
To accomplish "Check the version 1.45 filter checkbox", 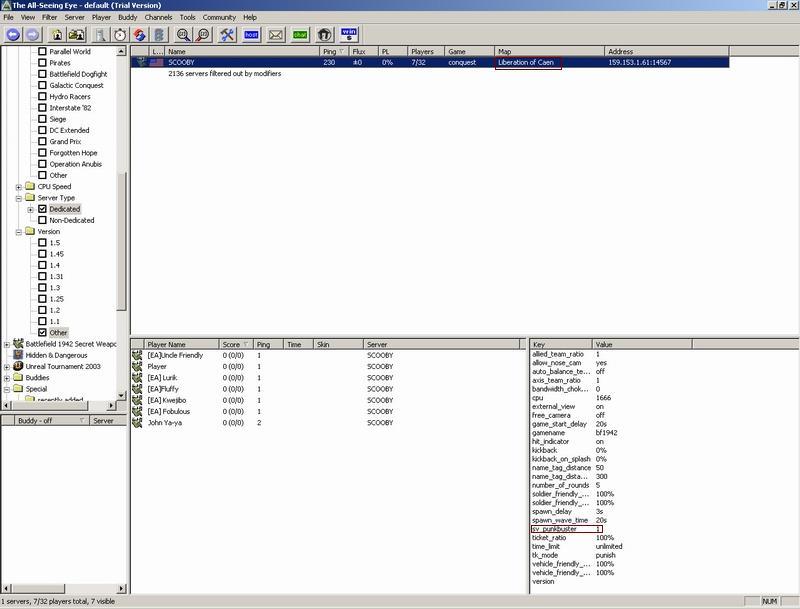I will point(42,254).
